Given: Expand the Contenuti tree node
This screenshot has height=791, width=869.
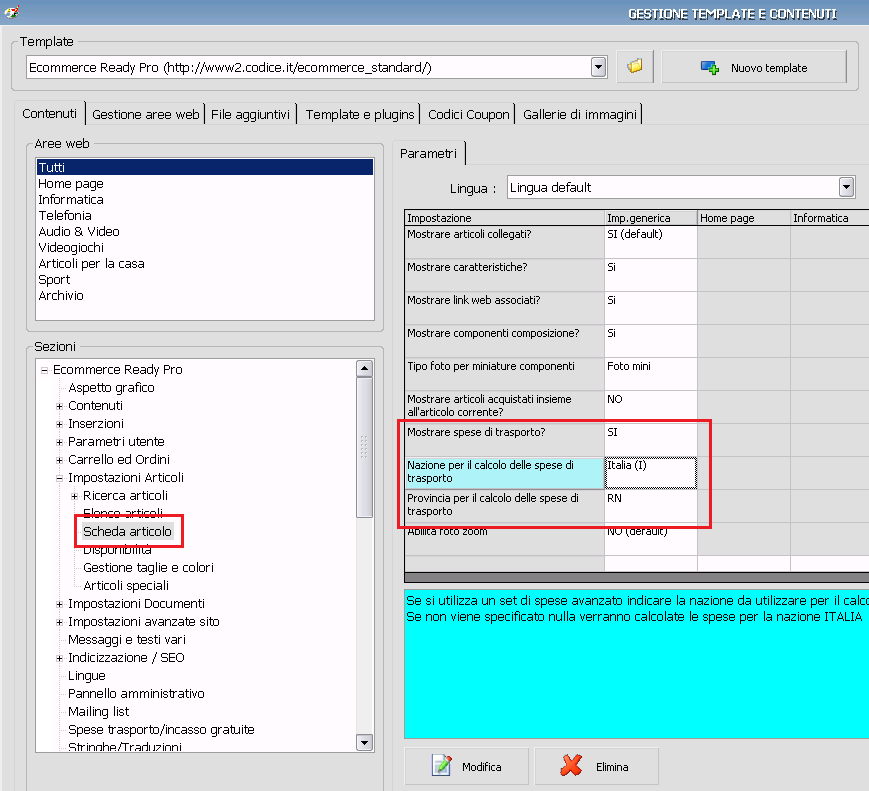Looking at the screenshot, I should click(x=59, y=406).
